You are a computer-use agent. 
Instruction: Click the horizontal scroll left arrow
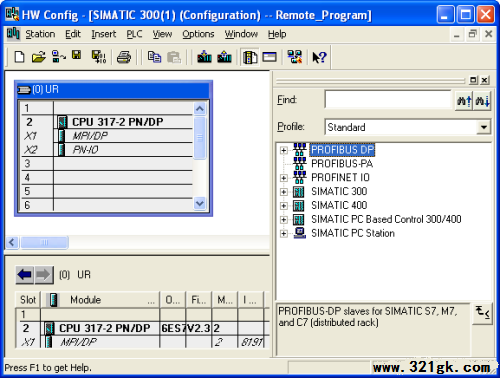(x=12, y=242)
